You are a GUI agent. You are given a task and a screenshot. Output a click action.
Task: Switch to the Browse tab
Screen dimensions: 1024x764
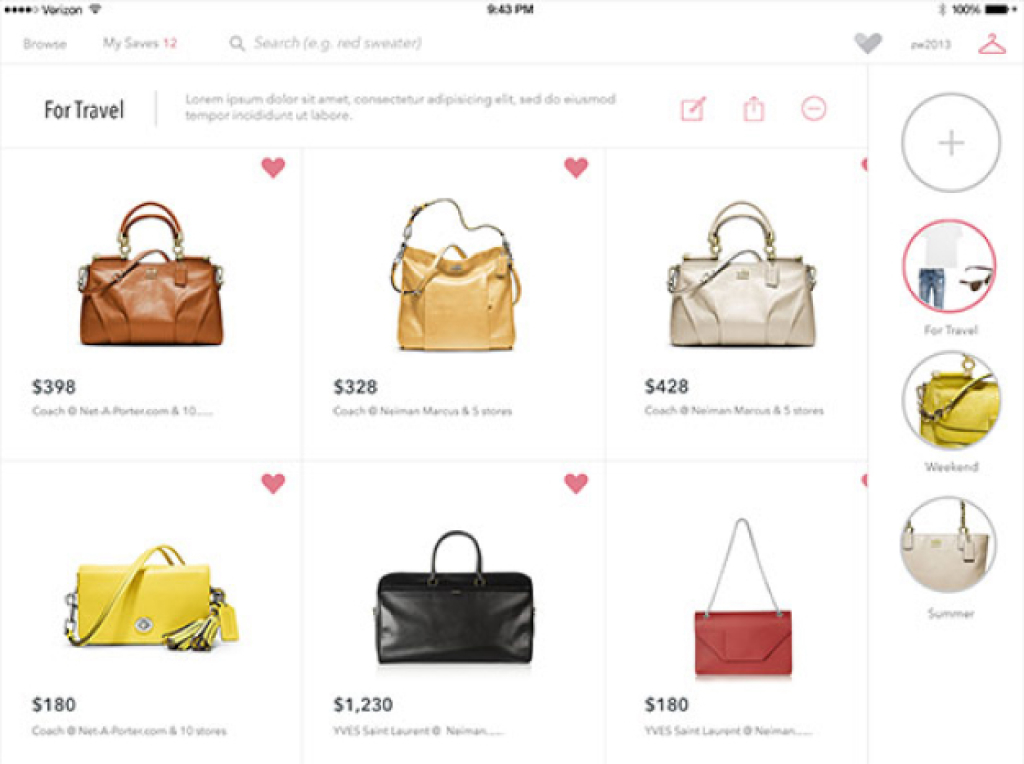point(44,44)
